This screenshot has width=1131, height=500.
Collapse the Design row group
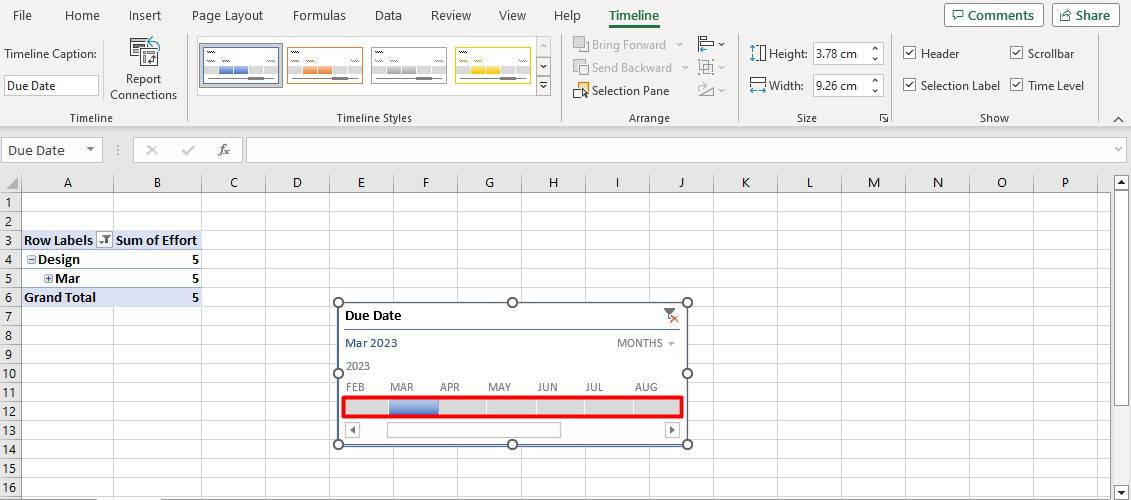pos(31,260)
